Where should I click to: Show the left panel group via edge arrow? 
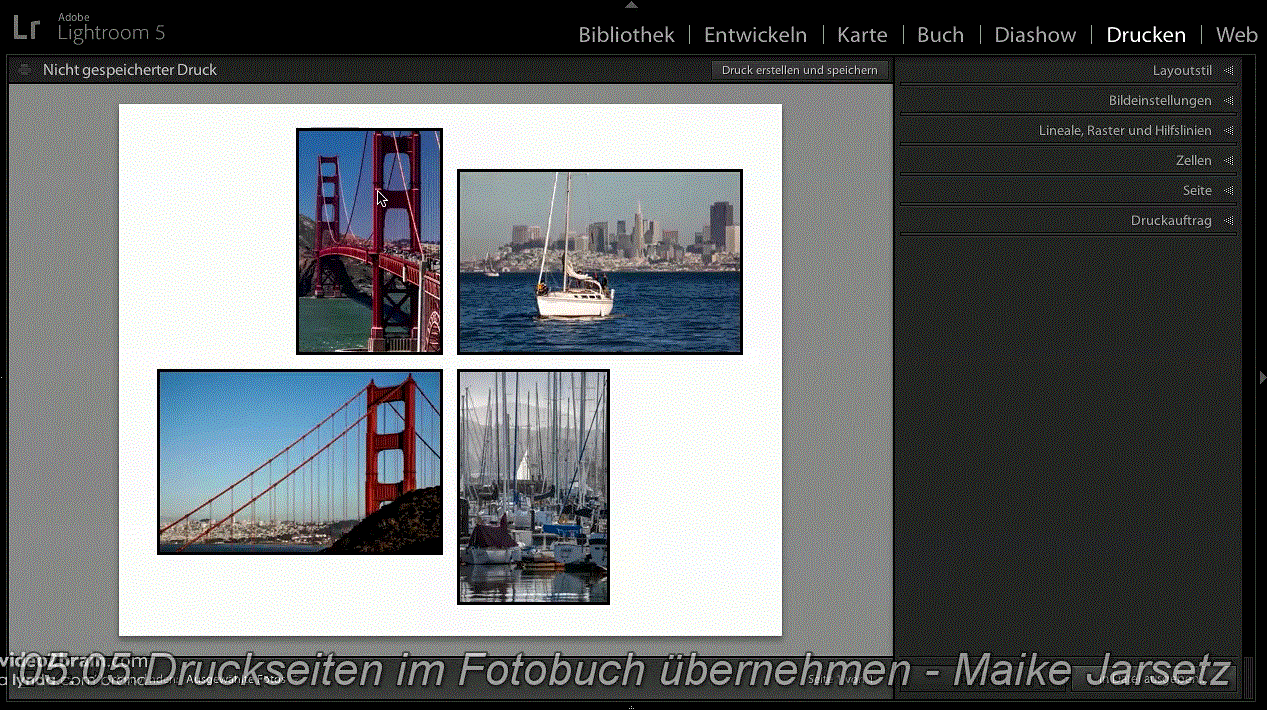(3, 377)
